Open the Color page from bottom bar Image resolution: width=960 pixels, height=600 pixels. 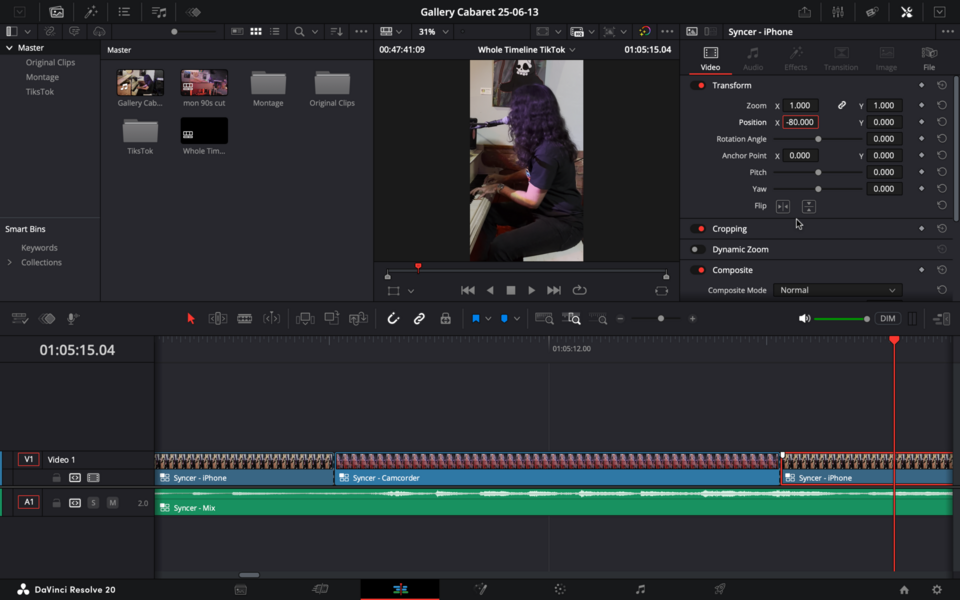coord(560,589)
